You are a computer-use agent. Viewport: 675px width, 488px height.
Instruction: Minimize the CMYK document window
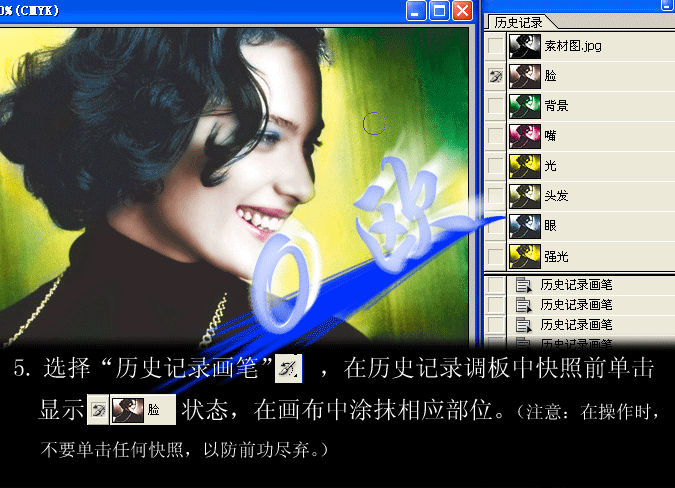pyautogui.click(x=416, y=10)
